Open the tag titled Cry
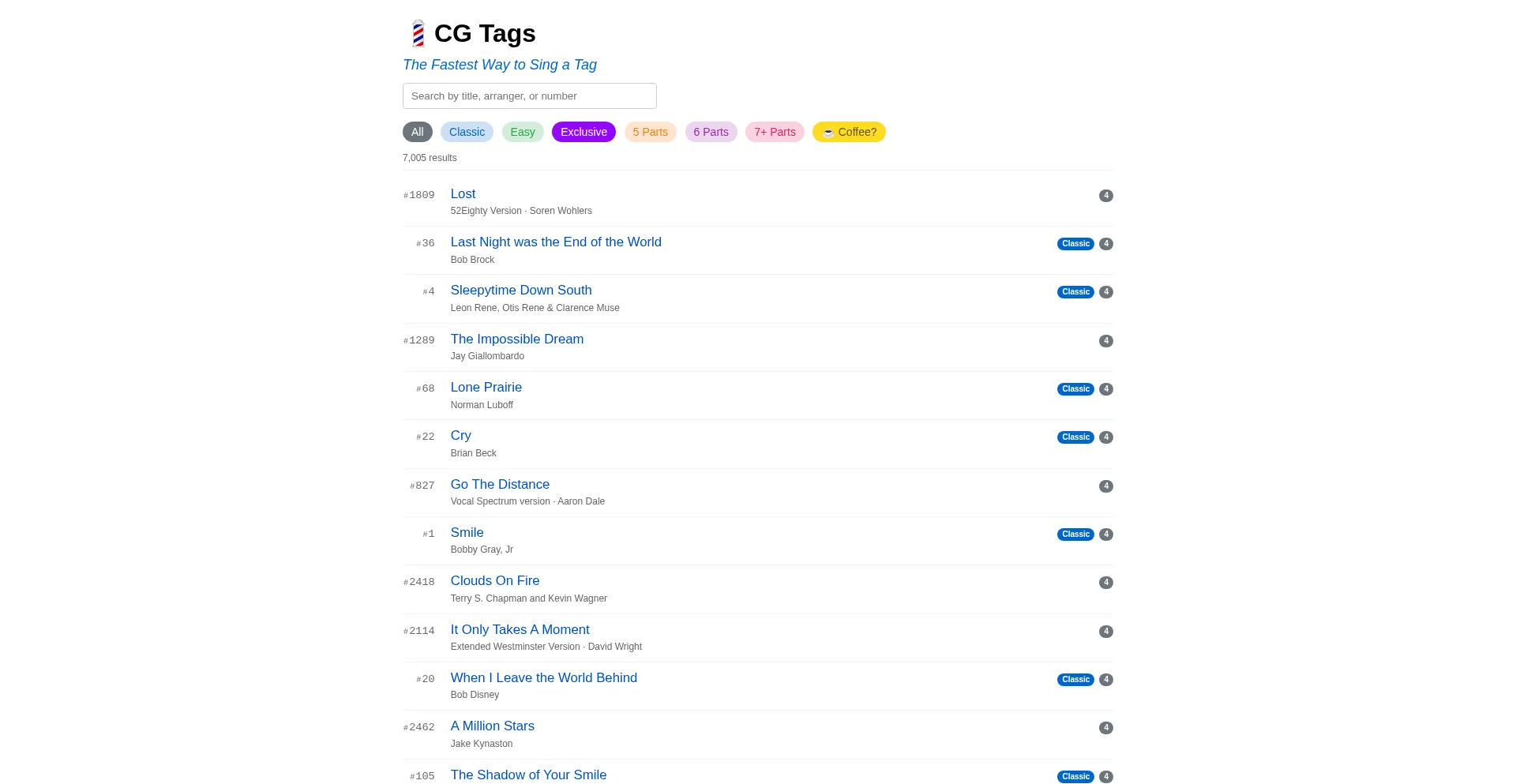Screen dimensions: 1516x784 (460, 435)
